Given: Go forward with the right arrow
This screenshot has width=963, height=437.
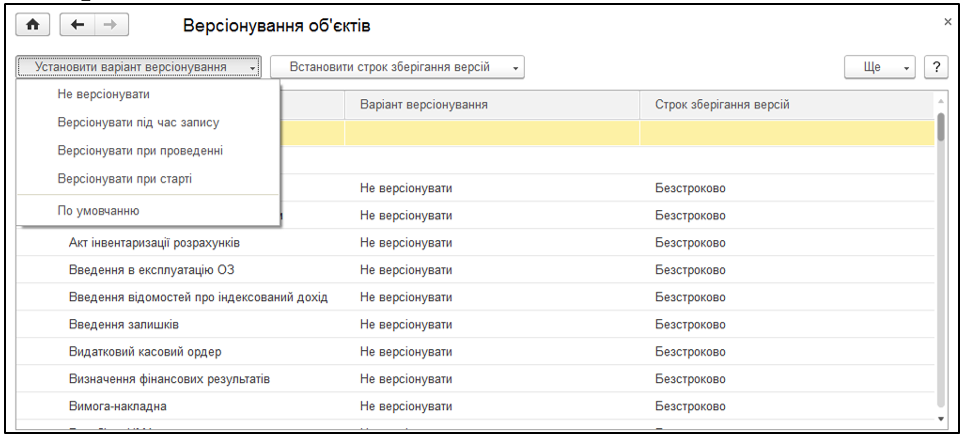Looking at the screenshot, I should click(x=110, y=23).
